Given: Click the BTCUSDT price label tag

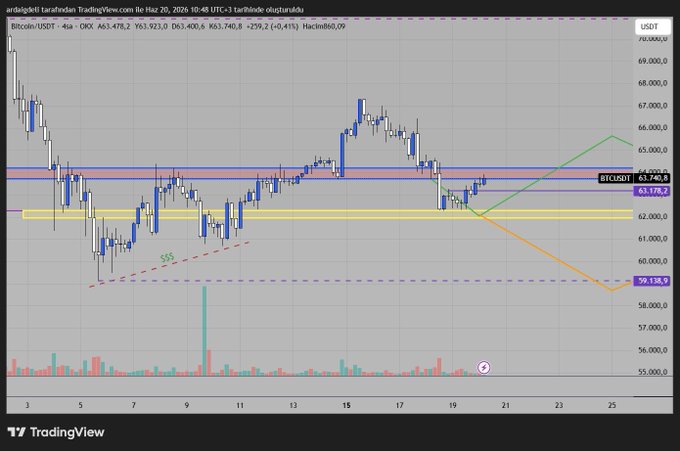Looking at the screenshot, I should click(x=615, y=178).
